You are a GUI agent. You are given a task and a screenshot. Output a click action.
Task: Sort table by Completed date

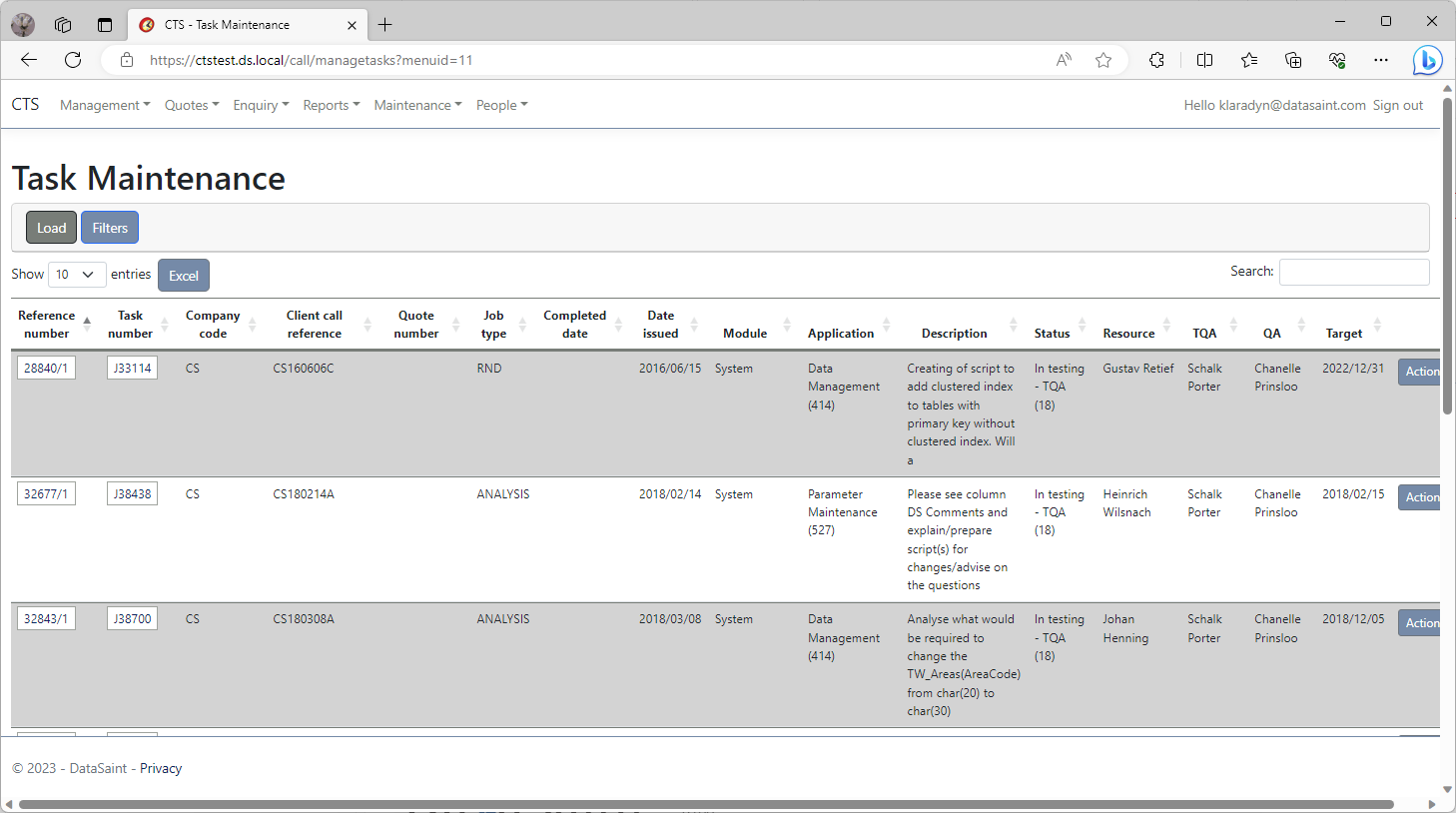coord(581,325)
